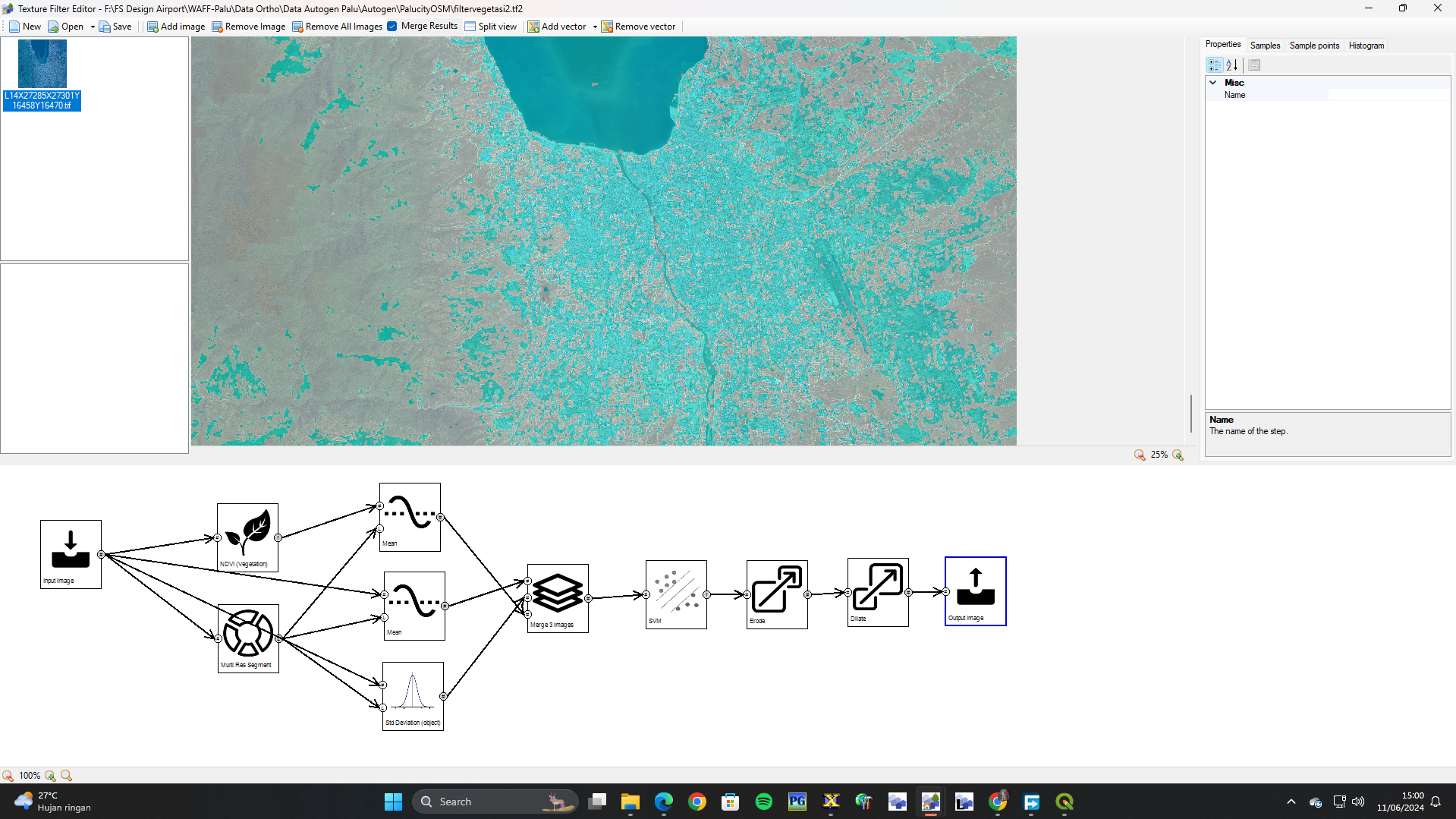This screenshot has height=819, width=1456.
Task: Toggle alphabetical sorting in Properties panel
Action: (1231, 65)
